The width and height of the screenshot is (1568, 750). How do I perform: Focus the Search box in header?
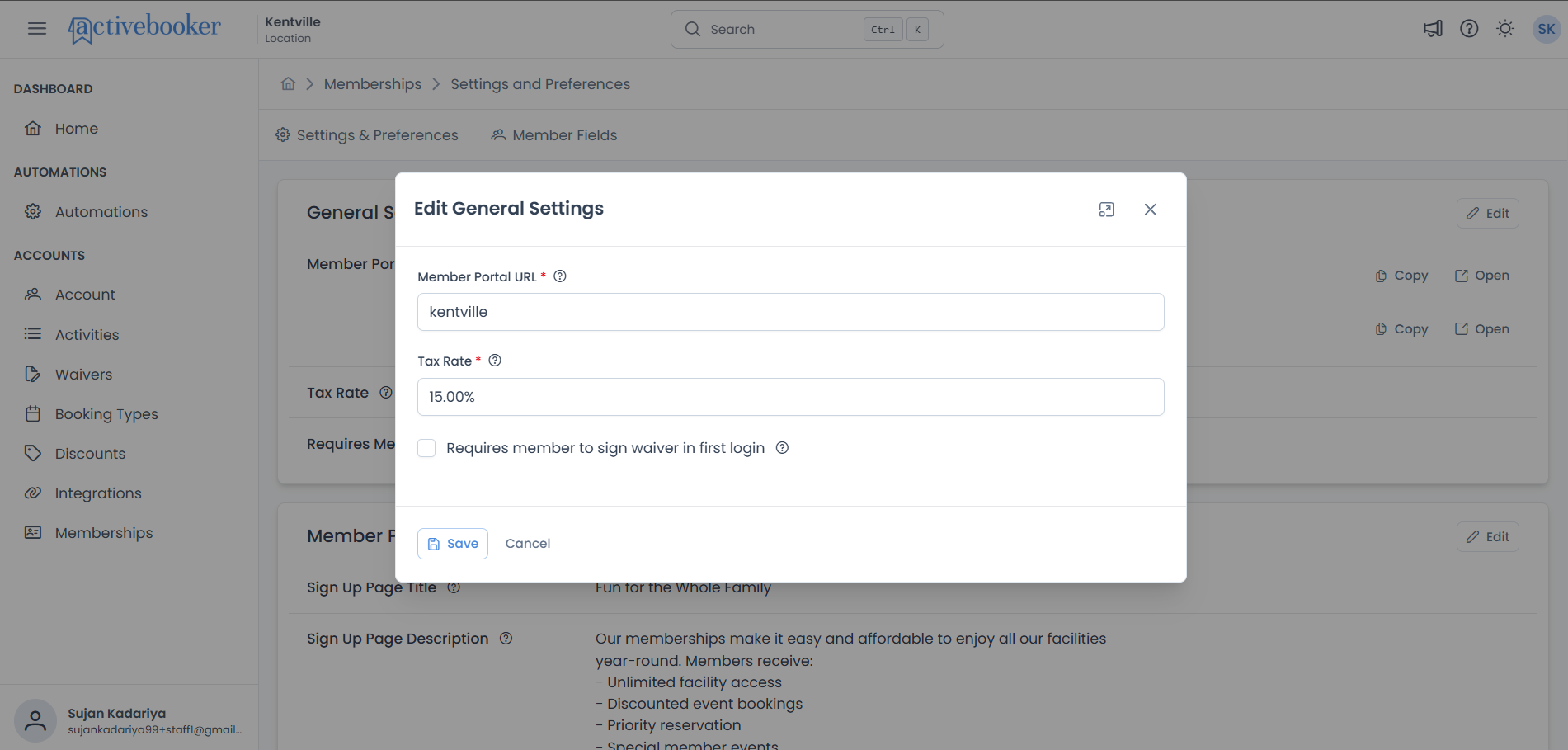807,30
